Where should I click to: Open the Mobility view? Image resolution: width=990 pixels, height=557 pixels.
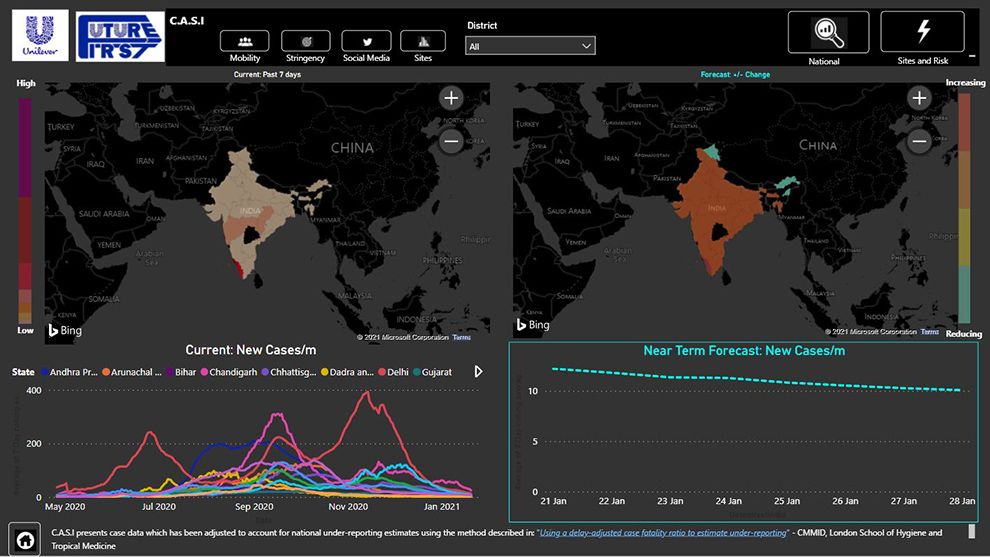[x=244, y=42]
